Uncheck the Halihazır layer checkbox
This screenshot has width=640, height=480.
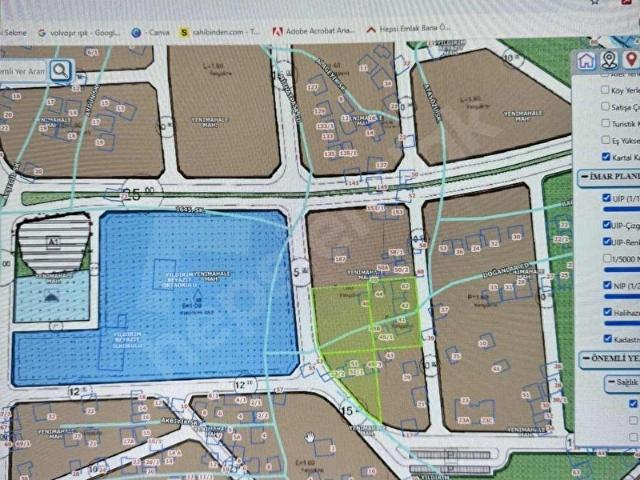click(608, 312)
